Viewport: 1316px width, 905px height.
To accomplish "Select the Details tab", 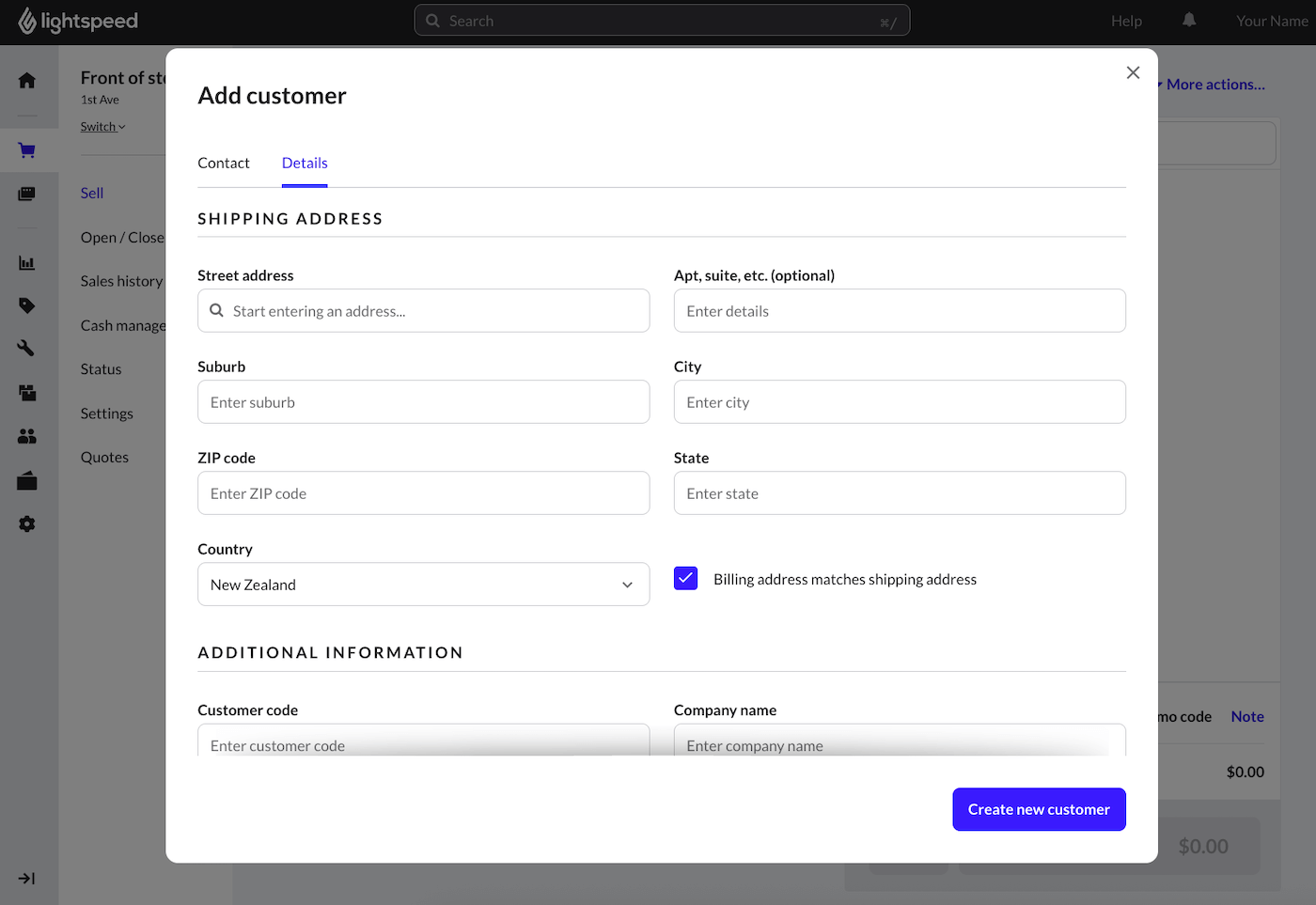I will 305,163.
